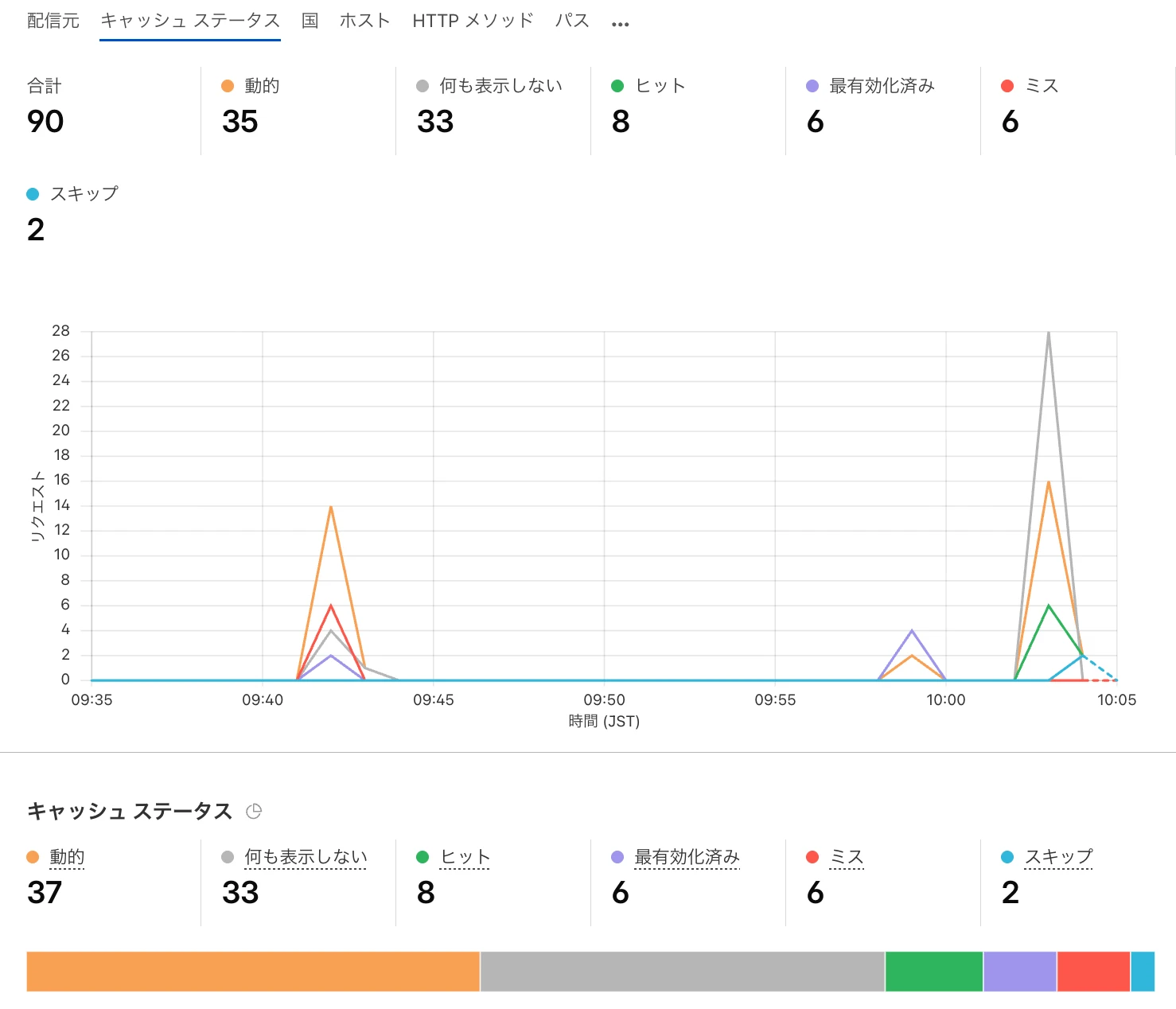Click the gray 何も表示しない bar segment
Image resolution: width=1176 pixels, height=1009 pixels.
pos(683,972)
